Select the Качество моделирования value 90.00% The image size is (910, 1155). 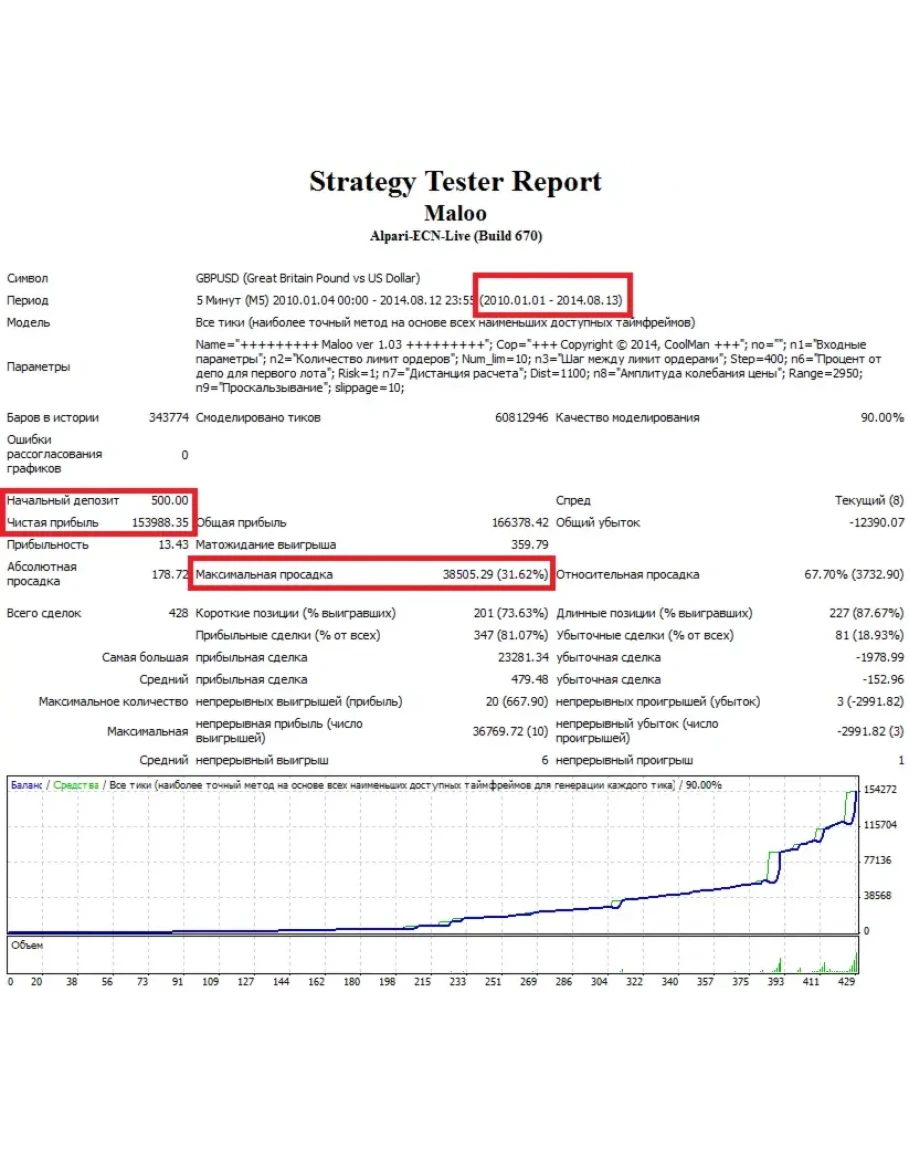coord(882,418)
